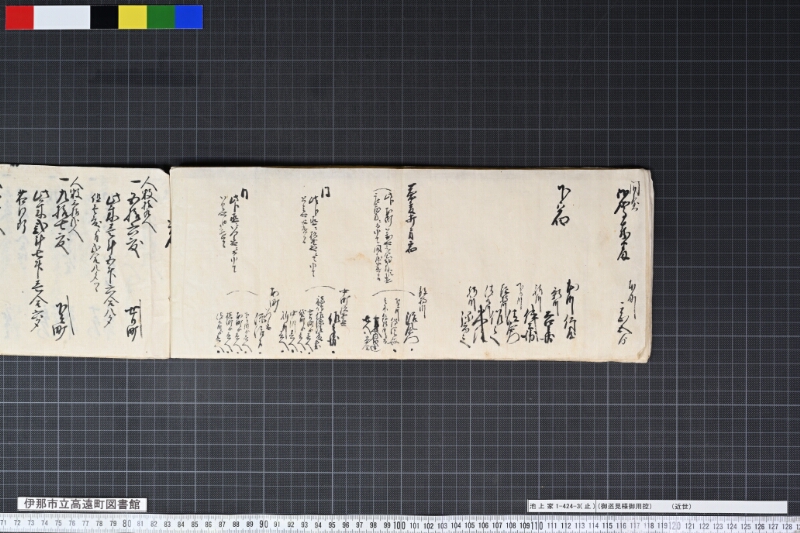
Task: Select the 120 mark on the ruler
Action: (674, 526)
